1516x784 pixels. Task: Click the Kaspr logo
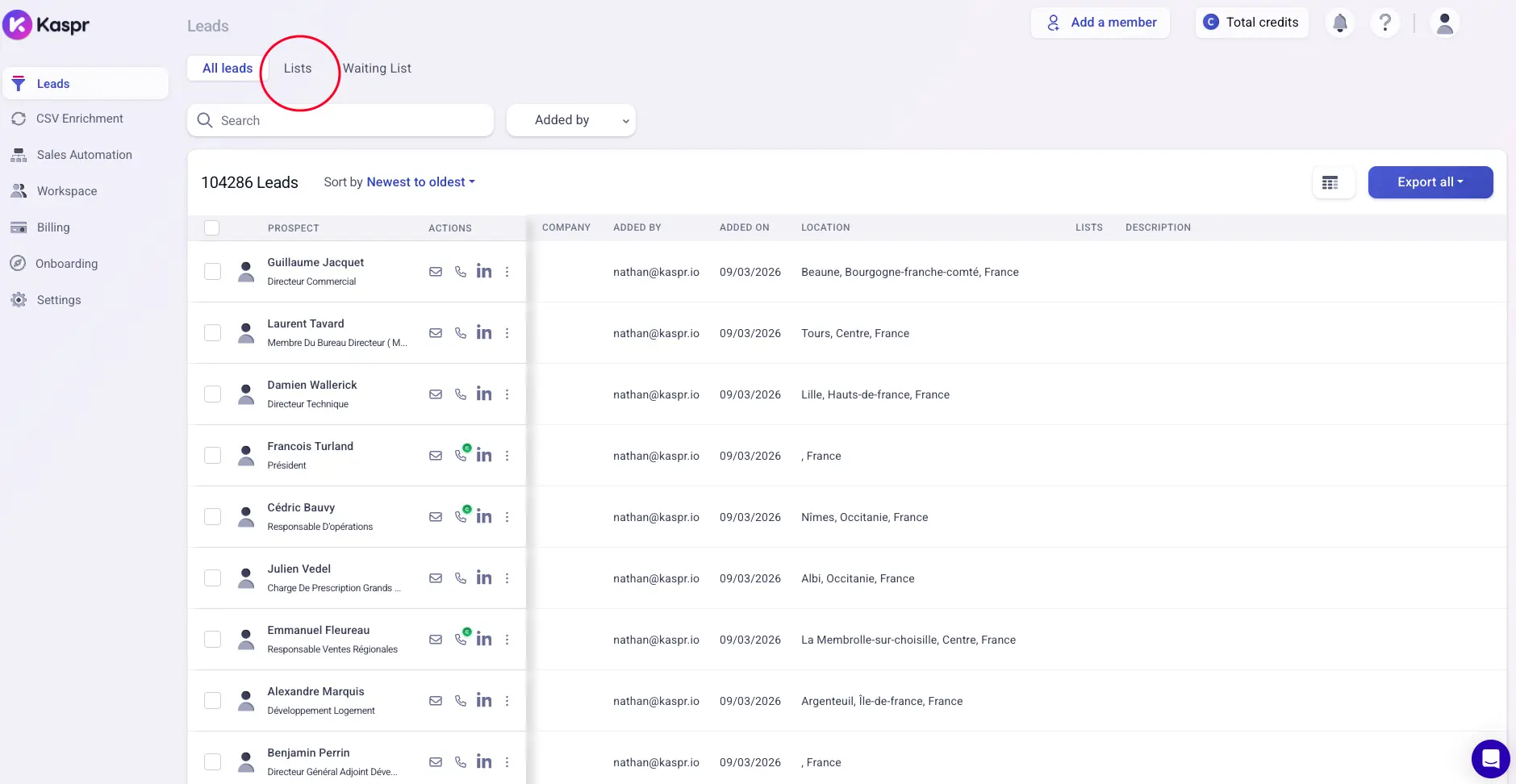point(46,25)
